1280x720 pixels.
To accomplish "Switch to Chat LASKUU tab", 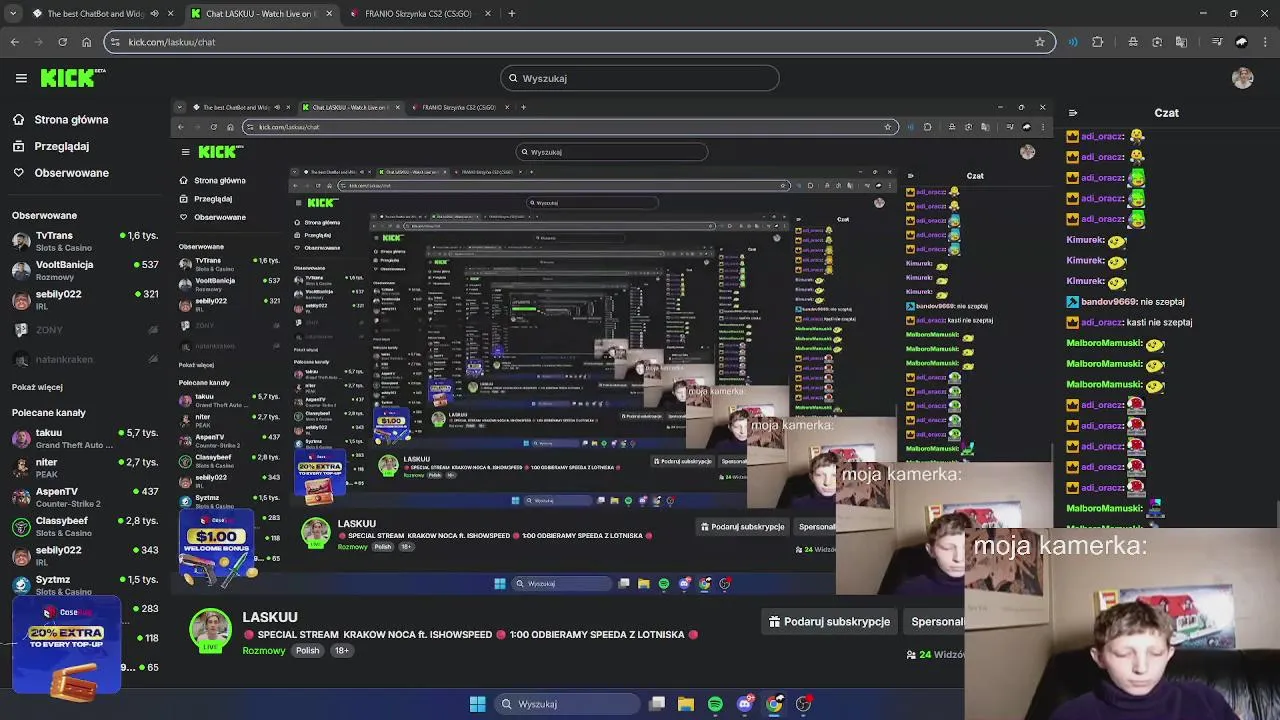I will [260, 14].
